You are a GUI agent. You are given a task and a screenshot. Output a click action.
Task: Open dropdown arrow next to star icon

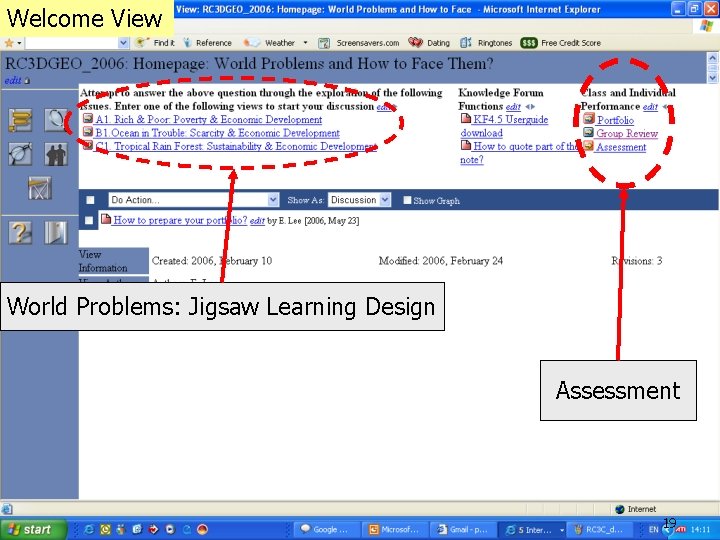[19, 44]
